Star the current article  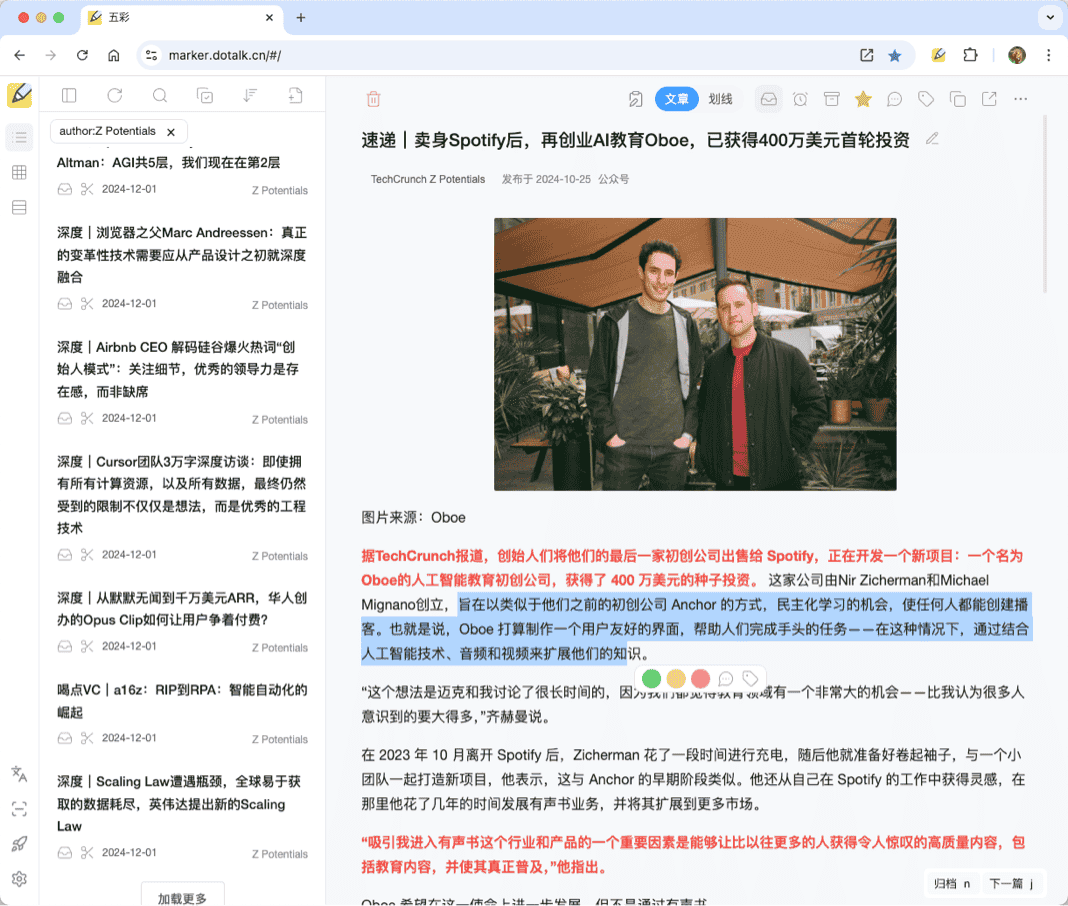pos(863,99)
